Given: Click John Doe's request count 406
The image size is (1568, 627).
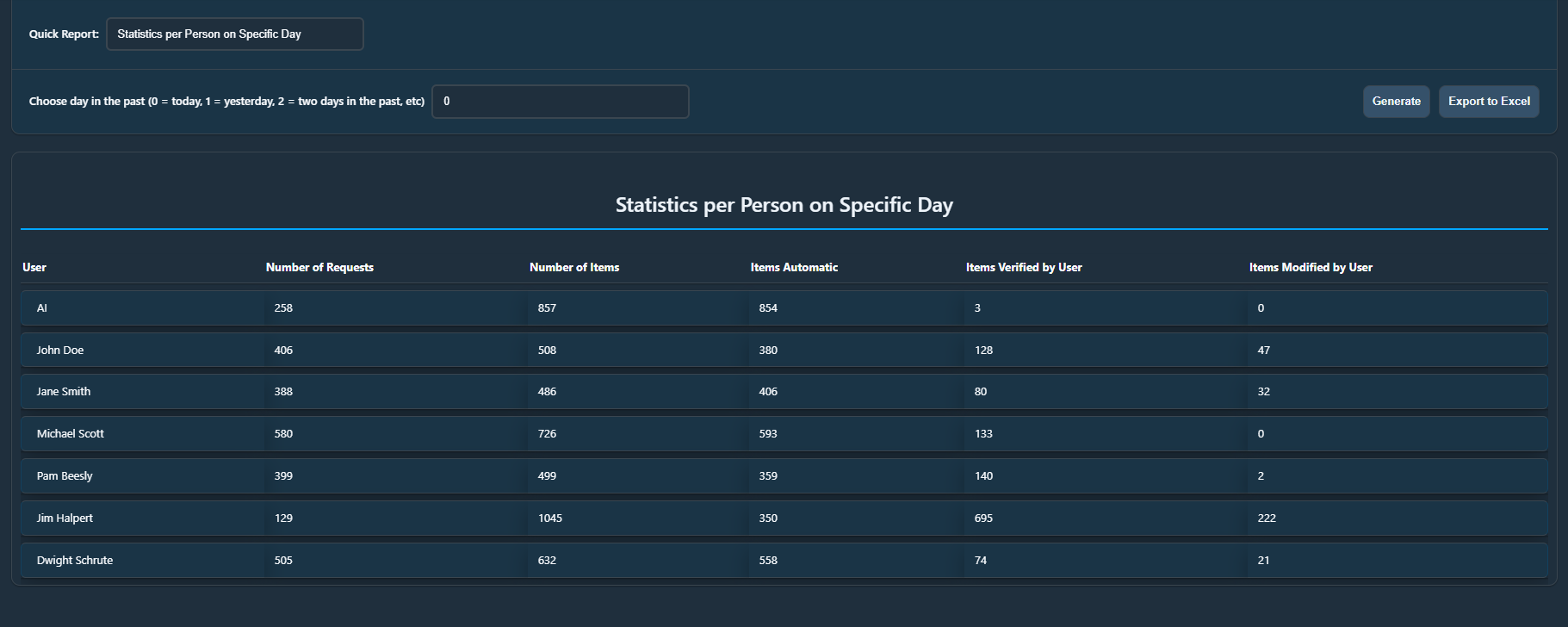Looking at the screenshot, I should point(283,350).
